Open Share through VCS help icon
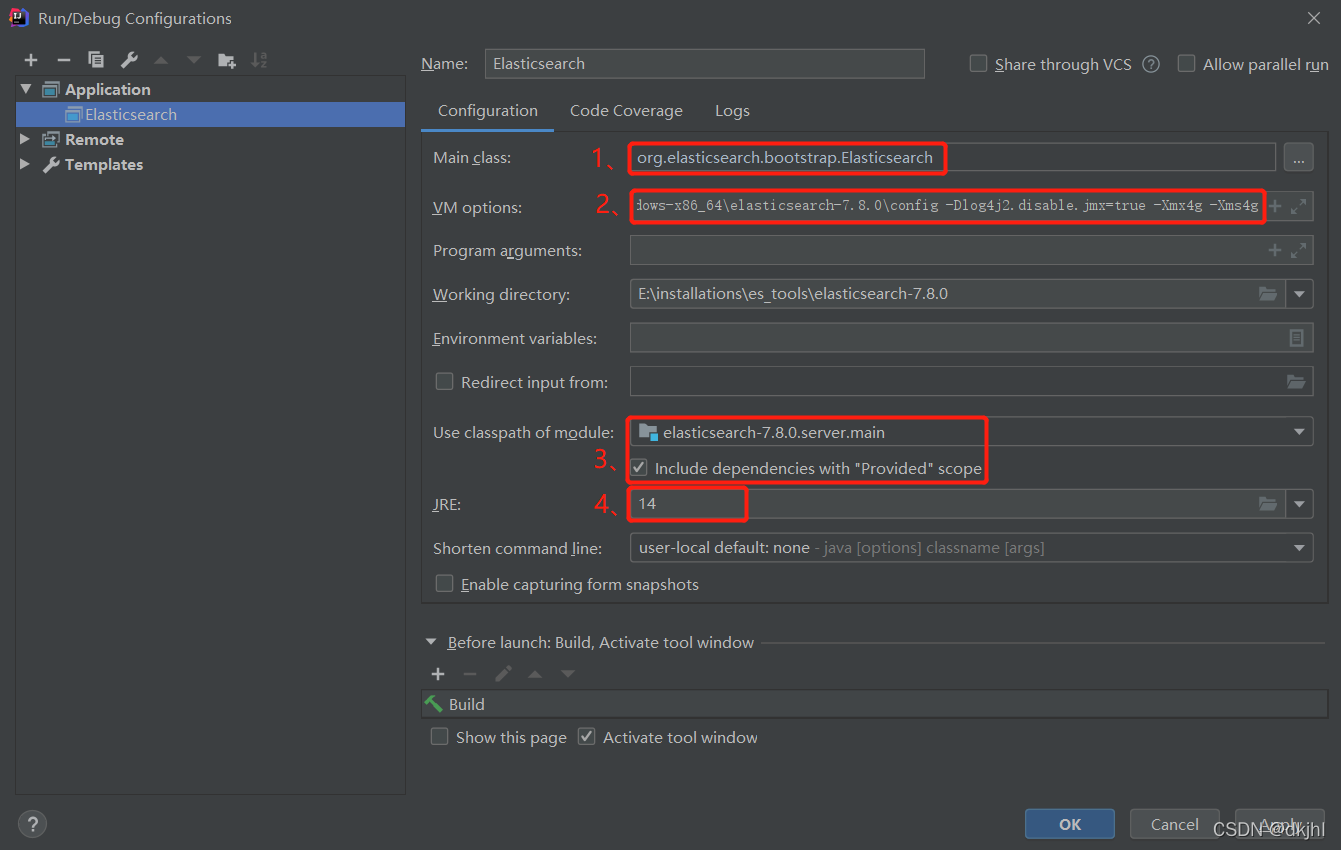 click(1151, 64)
